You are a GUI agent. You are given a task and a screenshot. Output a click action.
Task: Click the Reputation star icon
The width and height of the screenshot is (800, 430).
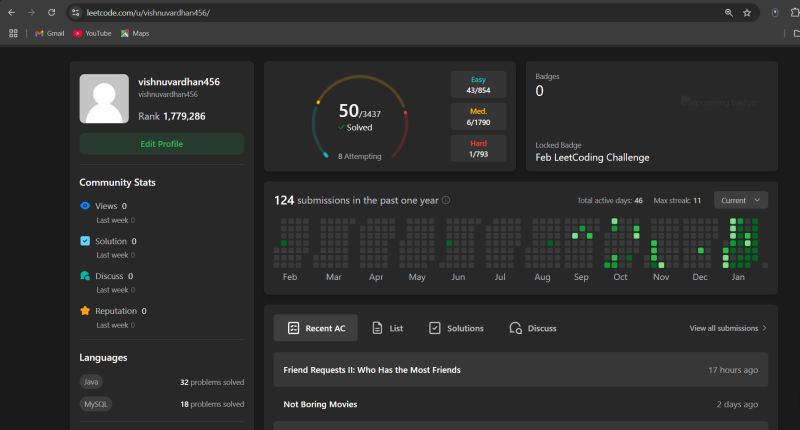click(85, 311)
